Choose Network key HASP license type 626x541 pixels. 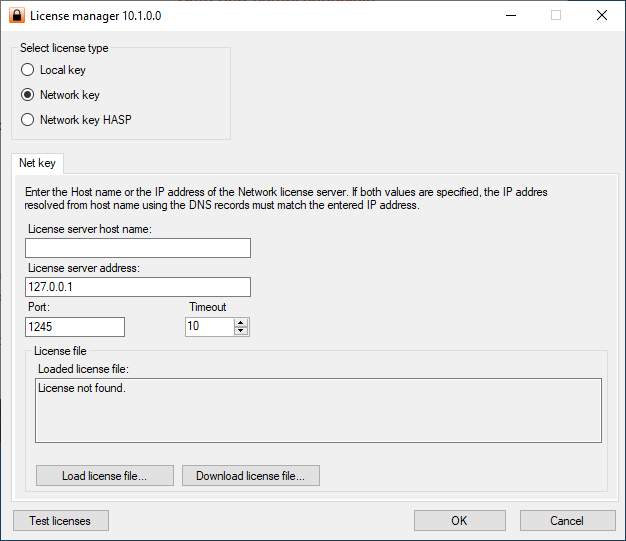[x=28, y=120]
